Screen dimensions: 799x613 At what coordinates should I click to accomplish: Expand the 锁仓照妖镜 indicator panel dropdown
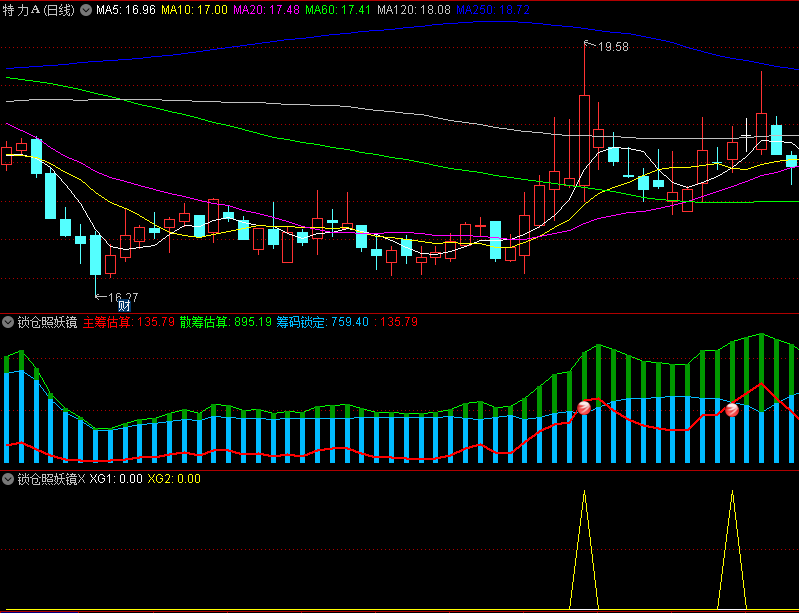[8, 322]
